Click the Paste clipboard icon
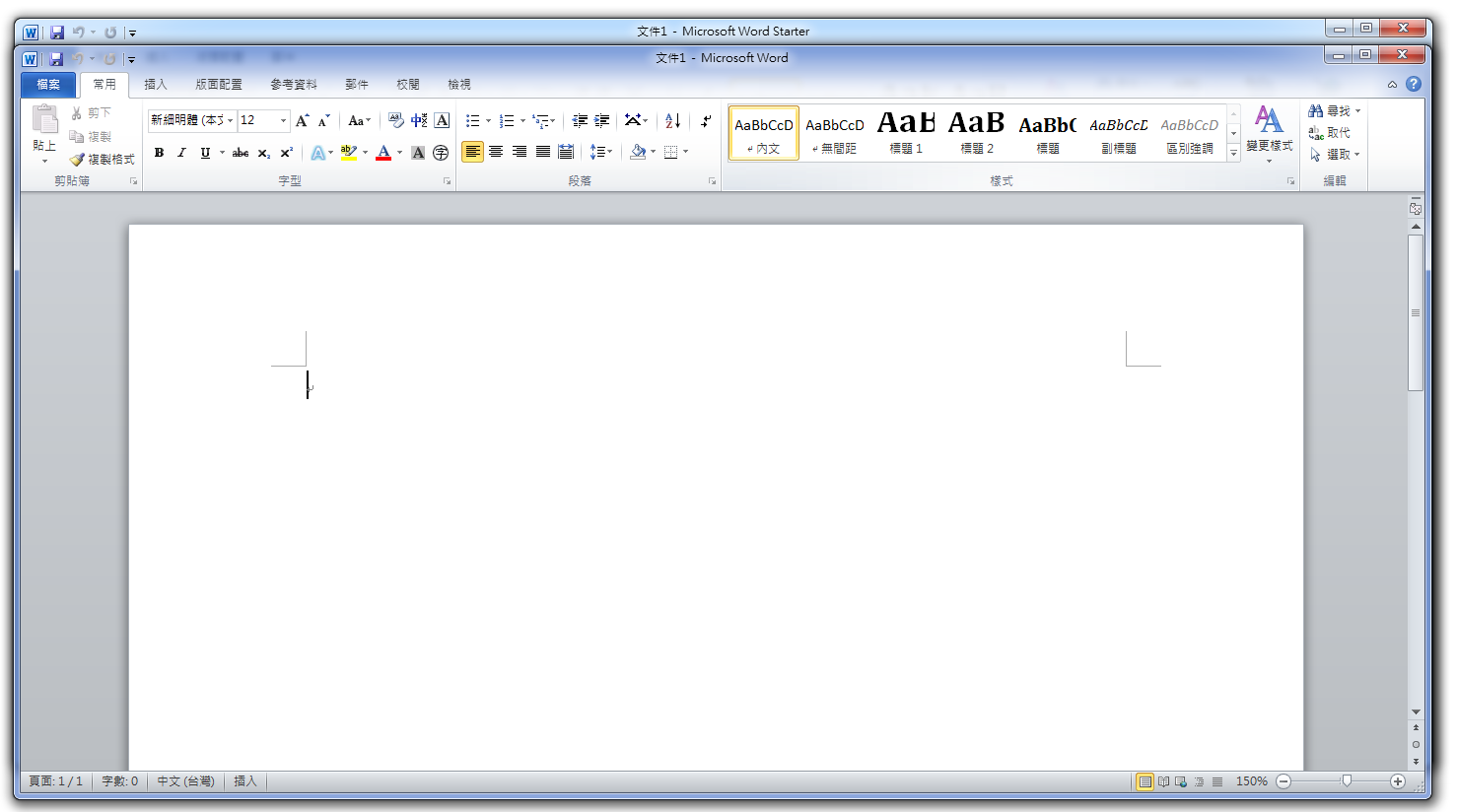Image resolution: width=1457 pixels, height=812 pixels. [x=44, y=119]
